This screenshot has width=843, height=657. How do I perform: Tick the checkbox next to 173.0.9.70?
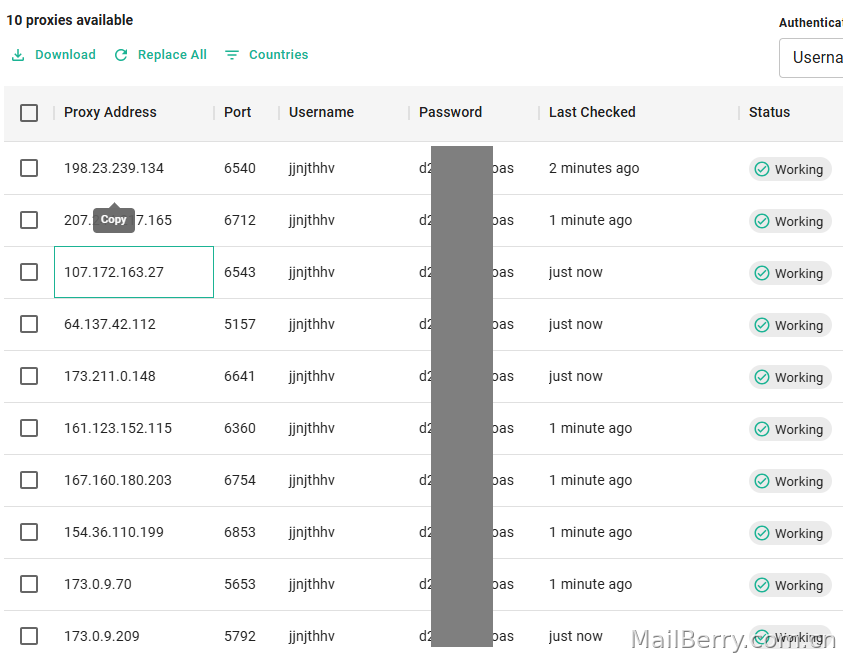click(x=29, y=584)
